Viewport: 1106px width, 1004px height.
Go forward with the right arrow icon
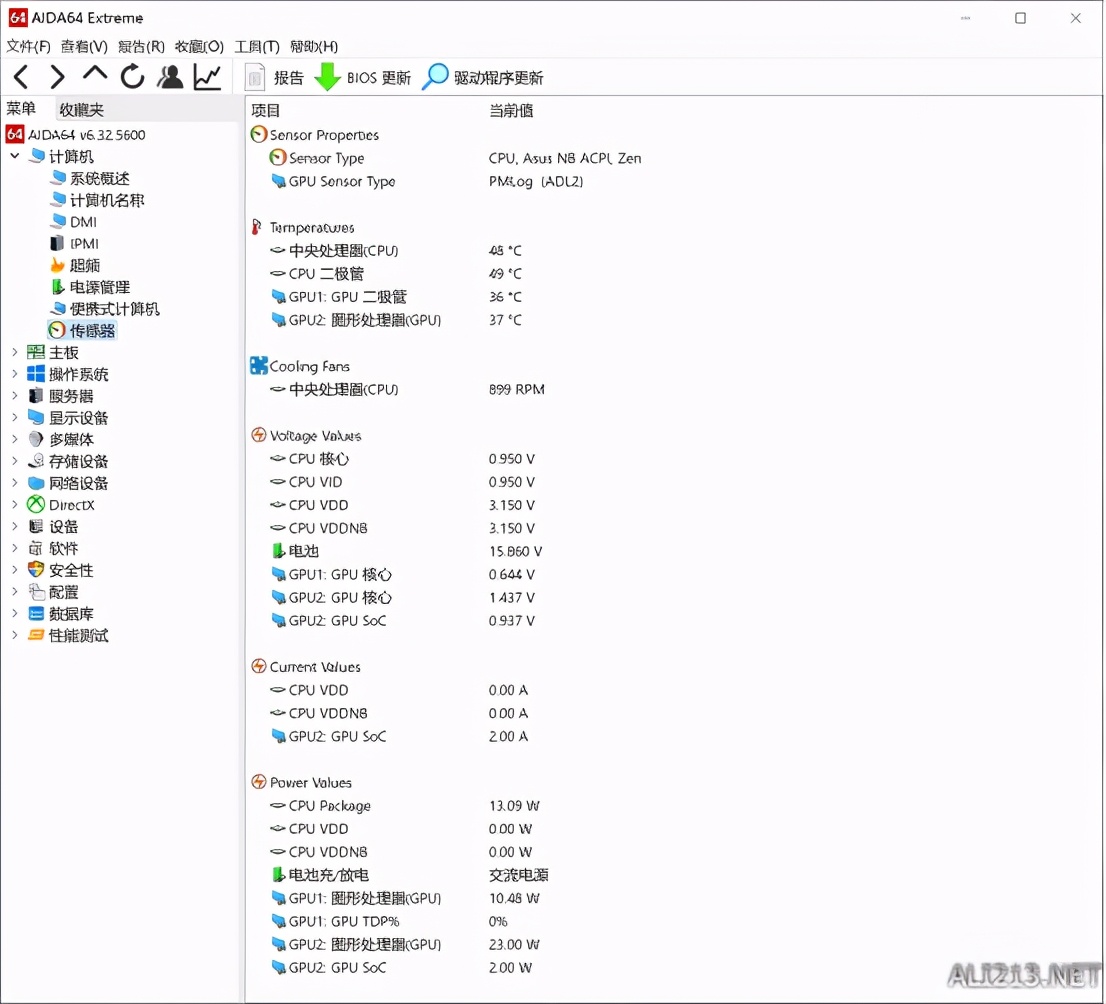pyautogui.click(x=58, y=77)
